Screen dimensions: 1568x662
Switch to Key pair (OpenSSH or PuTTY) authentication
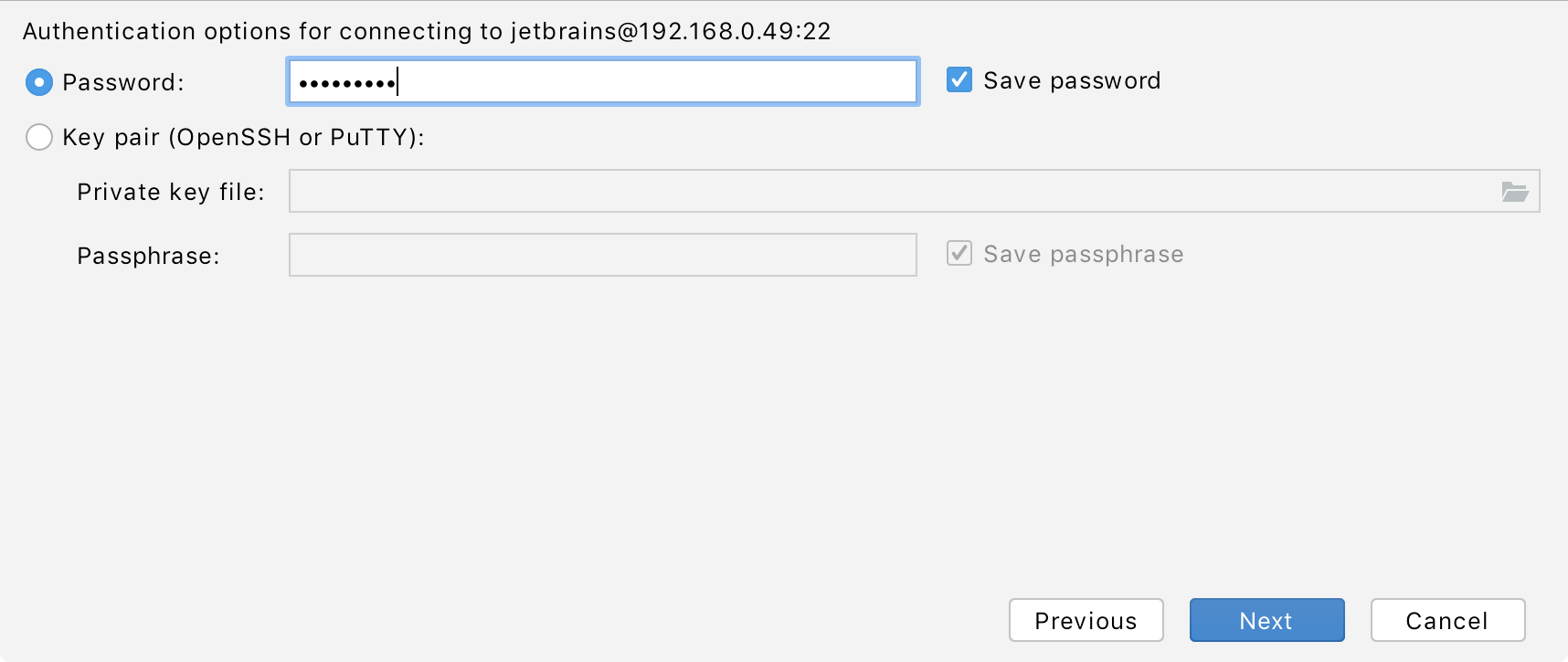click(x=38, y=137)
